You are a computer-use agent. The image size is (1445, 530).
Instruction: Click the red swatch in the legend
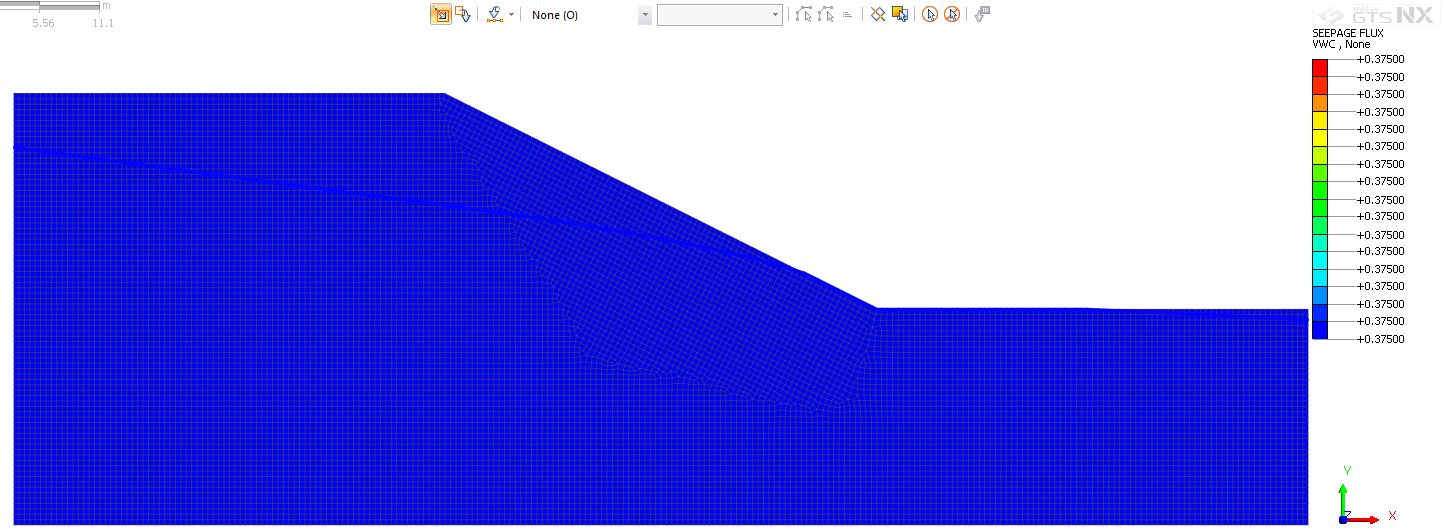point(1319,67)
